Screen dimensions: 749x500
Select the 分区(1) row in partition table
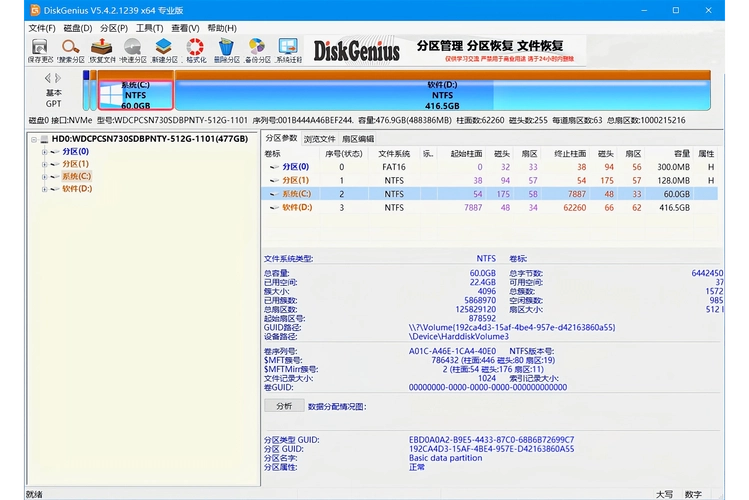[x=296, y=180]
